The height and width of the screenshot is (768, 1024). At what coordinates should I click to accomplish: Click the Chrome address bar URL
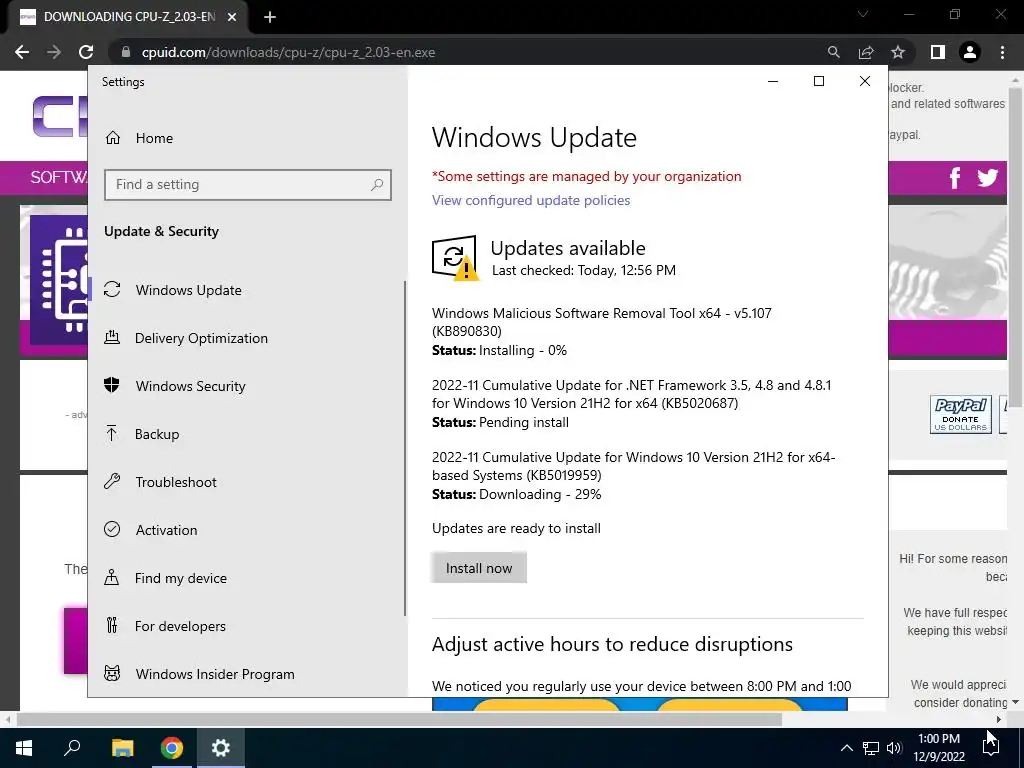288,52
